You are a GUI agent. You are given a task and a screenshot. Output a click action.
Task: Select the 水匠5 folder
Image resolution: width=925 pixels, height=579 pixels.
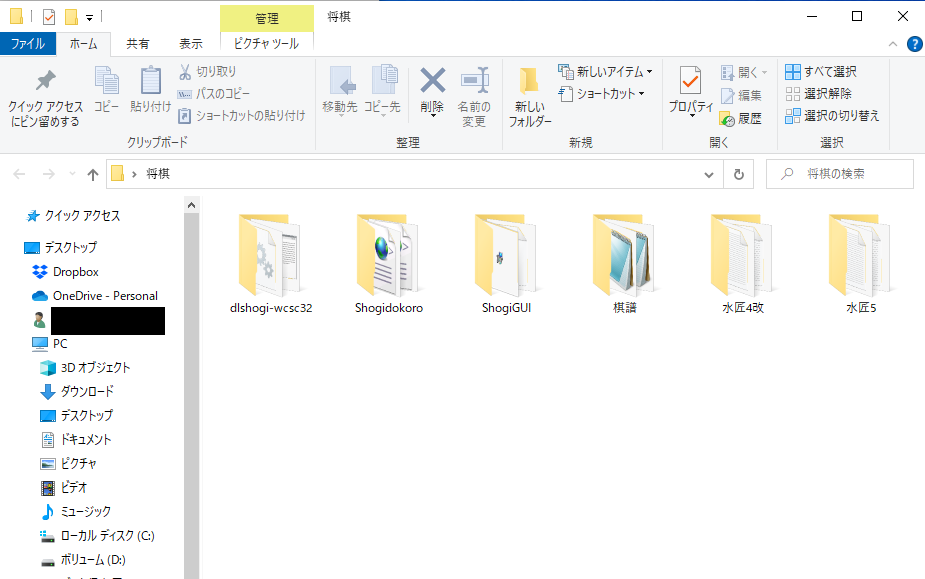(861, 264)
